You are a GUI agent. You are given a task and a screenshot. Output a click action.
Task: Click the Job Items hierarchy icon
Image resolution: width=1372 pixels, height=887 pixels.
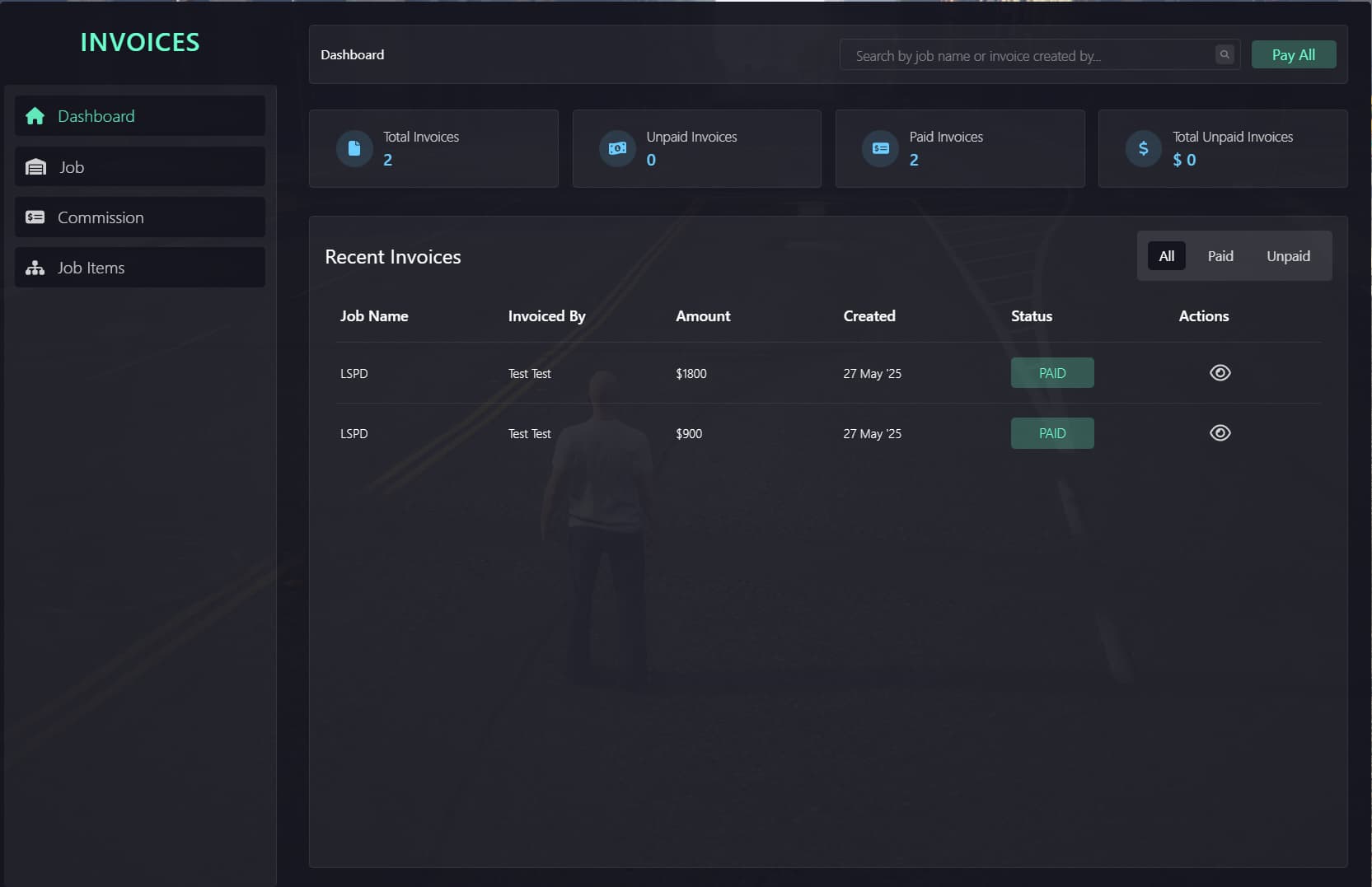[x=35, y=268]
